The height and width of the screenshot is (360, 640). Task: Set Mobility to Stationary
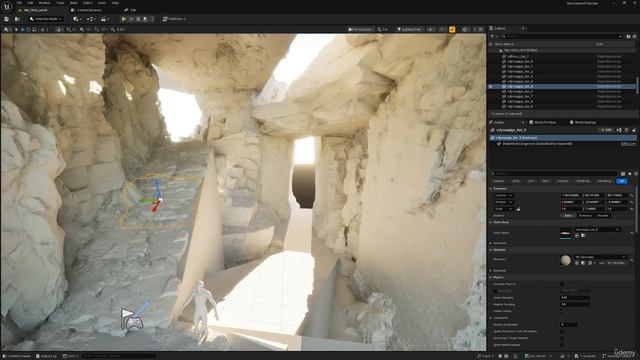pyautogui.click(x=585, y=216)
